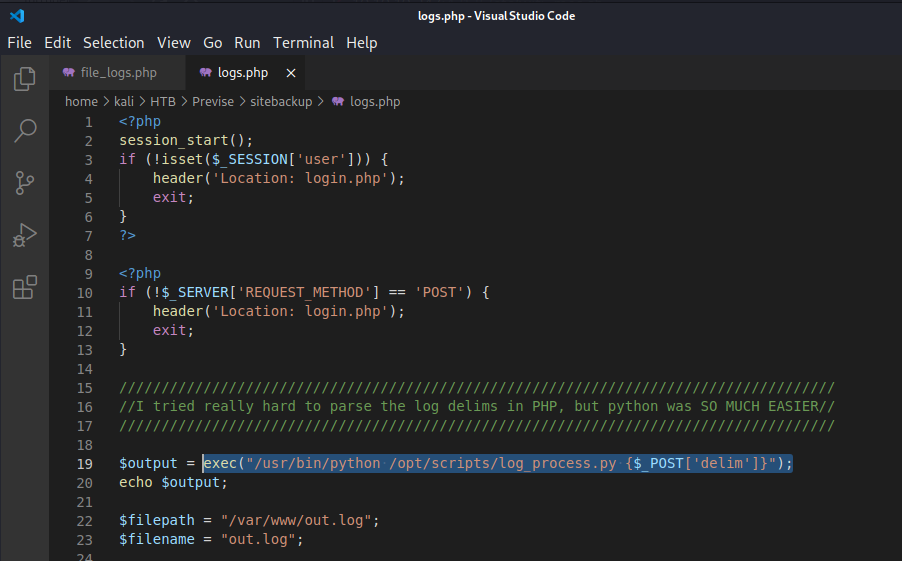This screenshot has width=902, height=561.
Task: Expand the sitebackup breadcrumb folder
Action: (x=280, y=101)
